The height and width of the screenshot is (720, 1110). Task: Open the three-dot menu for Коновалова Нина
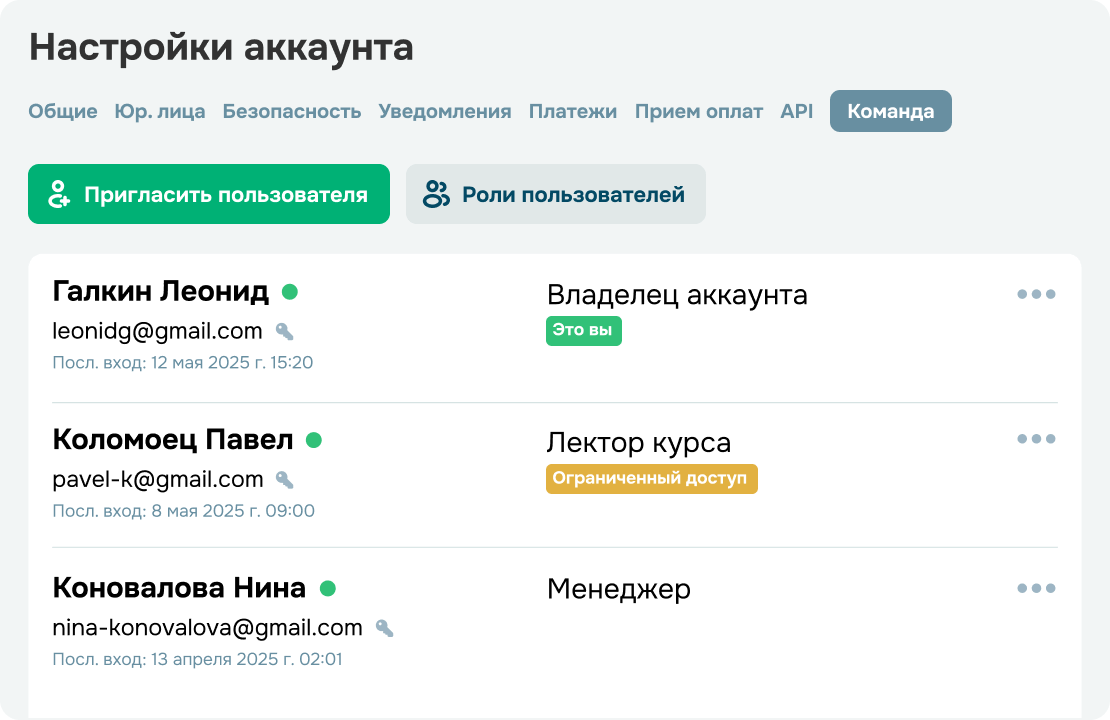[x=1037, y=589]
